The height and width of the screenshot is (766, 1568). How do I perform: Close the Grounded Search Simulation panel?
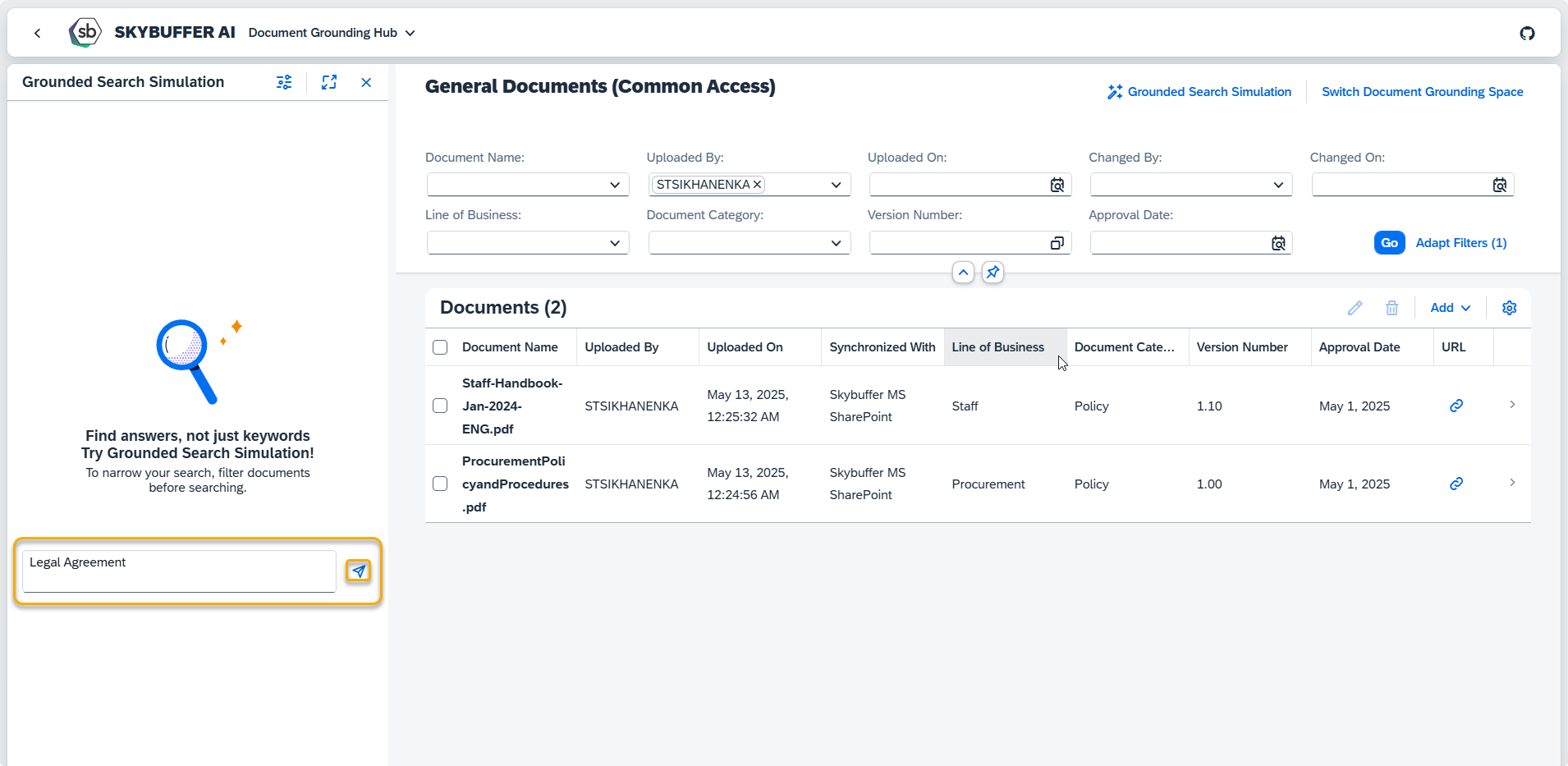[x=366, y=82]
